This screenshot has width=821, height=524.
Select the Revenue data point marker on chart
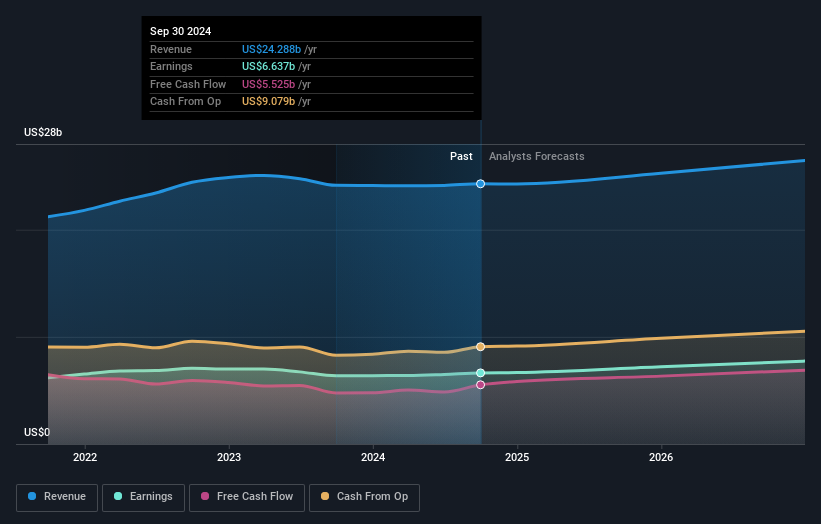tap(480, 184)
